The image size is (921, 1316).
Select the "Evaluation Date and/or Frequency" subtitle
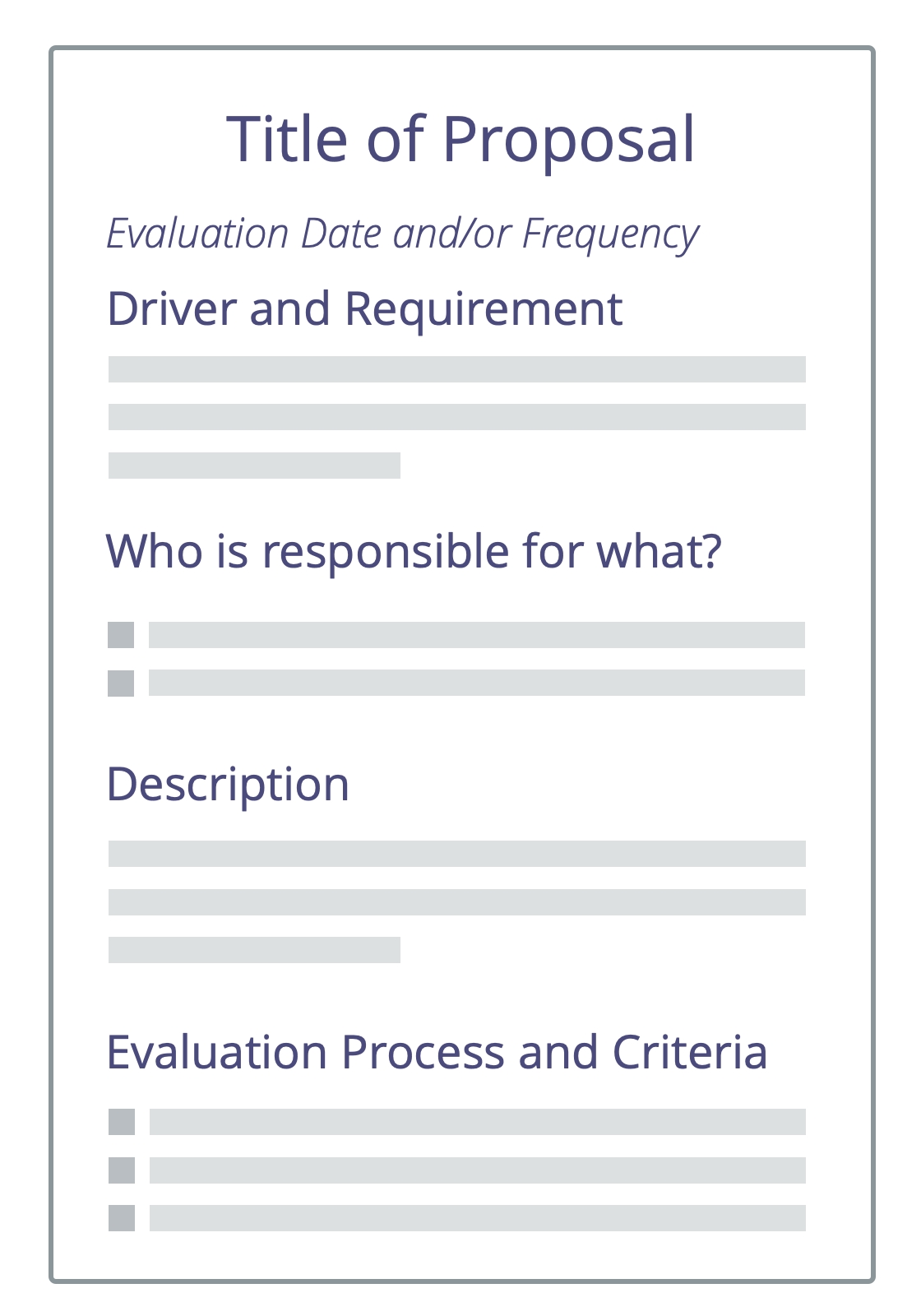pos(402,234)
